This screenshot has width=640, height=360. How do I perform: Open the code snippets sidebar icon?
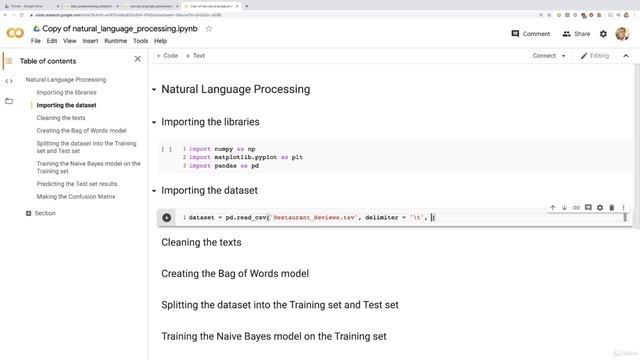[x=9, y=81]
